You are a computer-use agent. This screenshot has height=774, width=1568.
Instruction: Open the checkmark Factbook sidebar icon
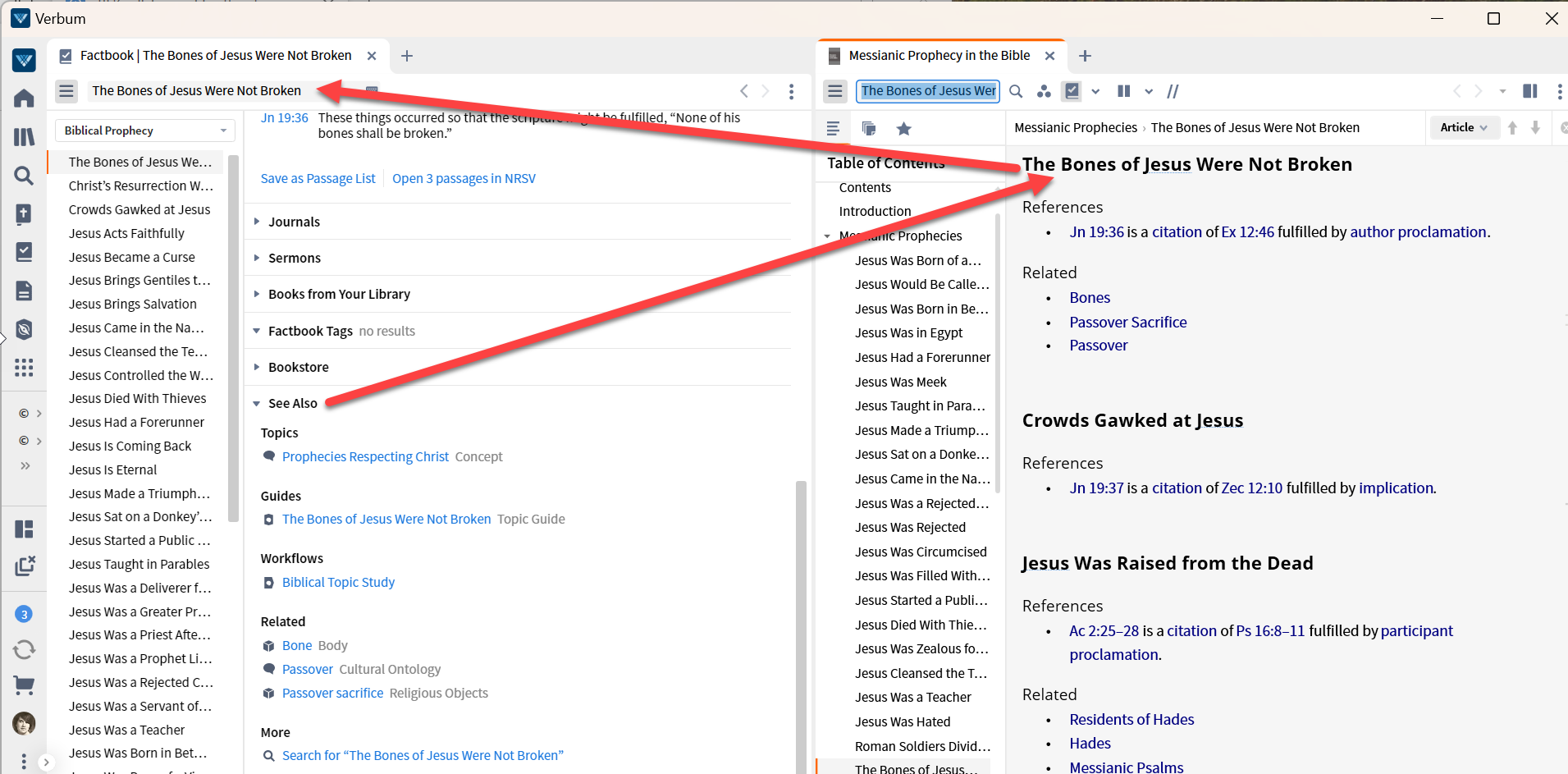[24, 252]
